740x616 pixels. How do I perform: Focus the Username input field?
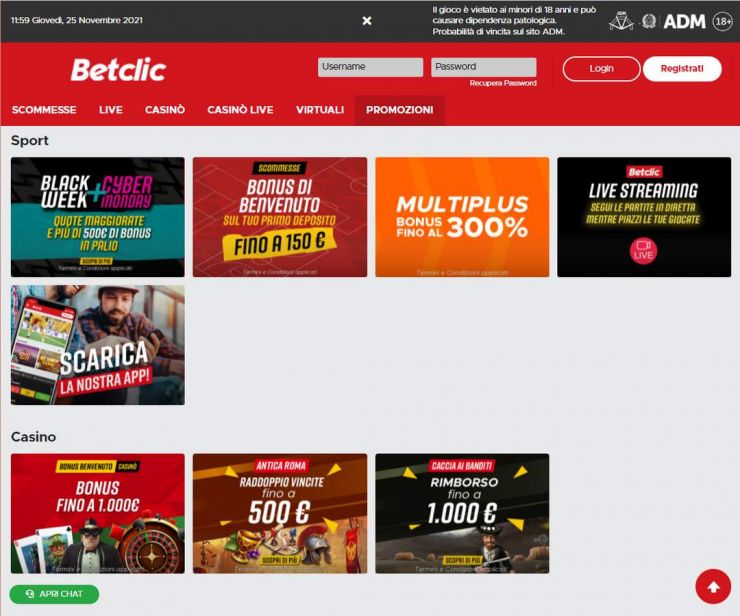[370, 67]
